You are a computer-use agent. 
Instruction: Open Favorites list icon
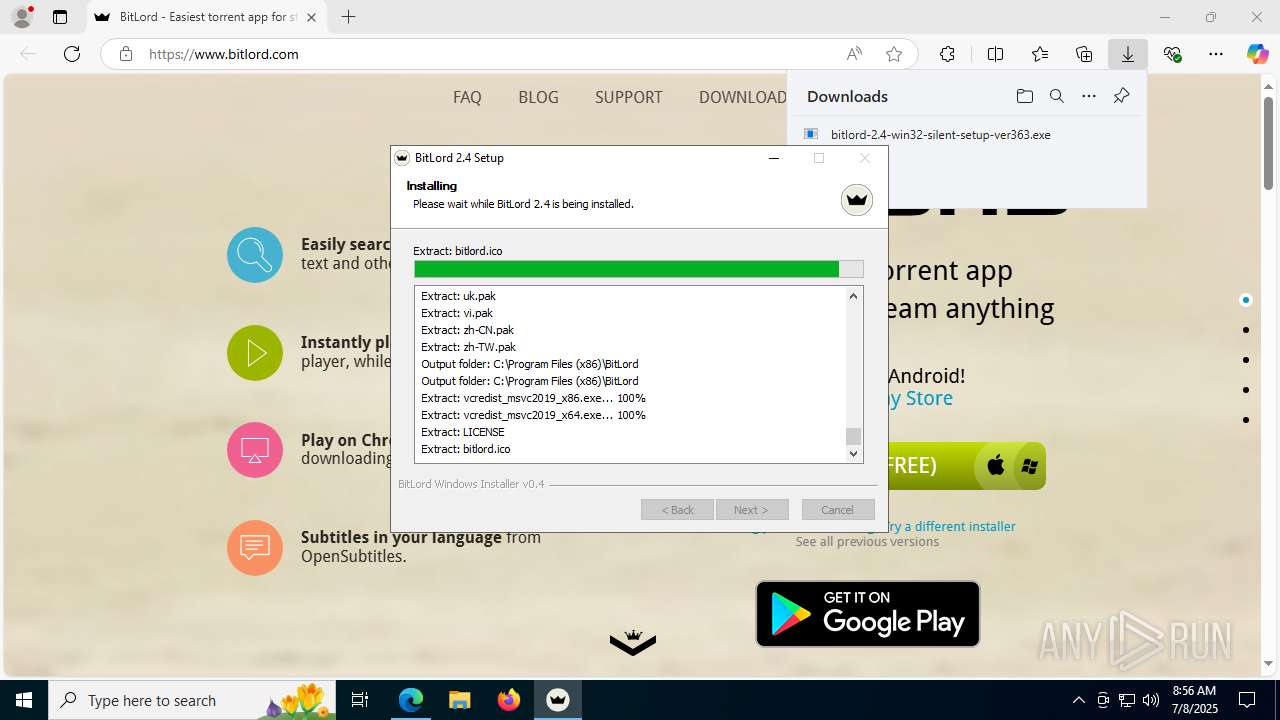coord(1040,54)
